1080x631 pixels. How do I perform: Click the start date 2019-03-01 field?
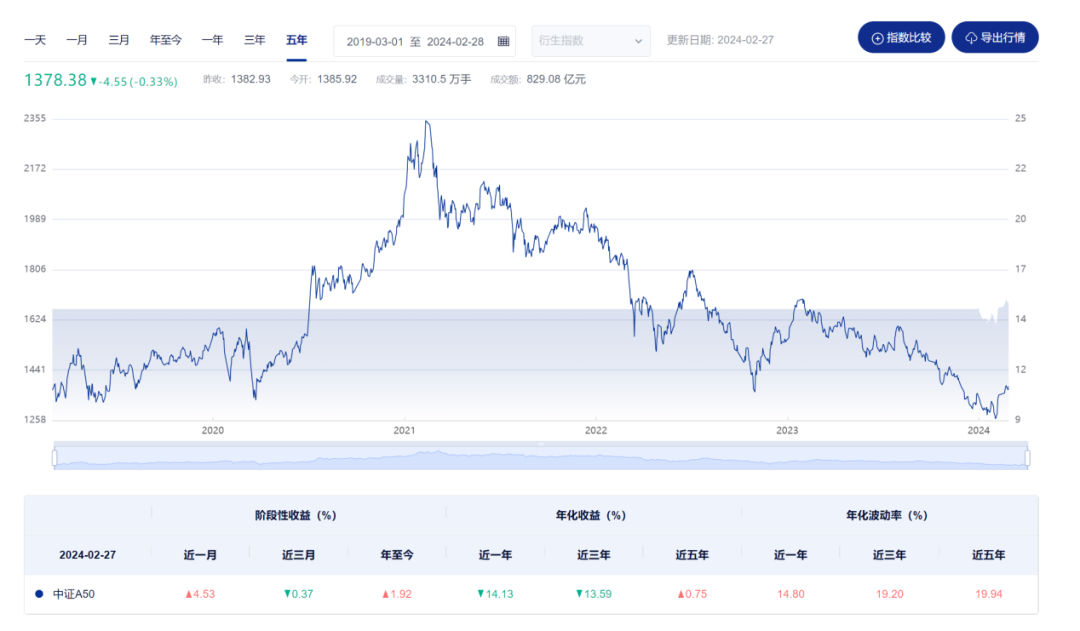372,41
